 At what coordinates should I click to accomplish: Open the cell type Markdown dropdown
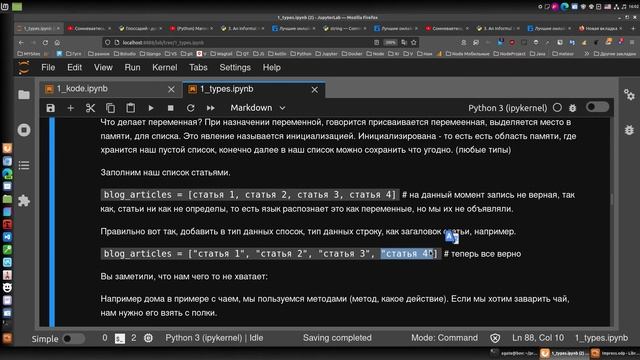[258, 108]
